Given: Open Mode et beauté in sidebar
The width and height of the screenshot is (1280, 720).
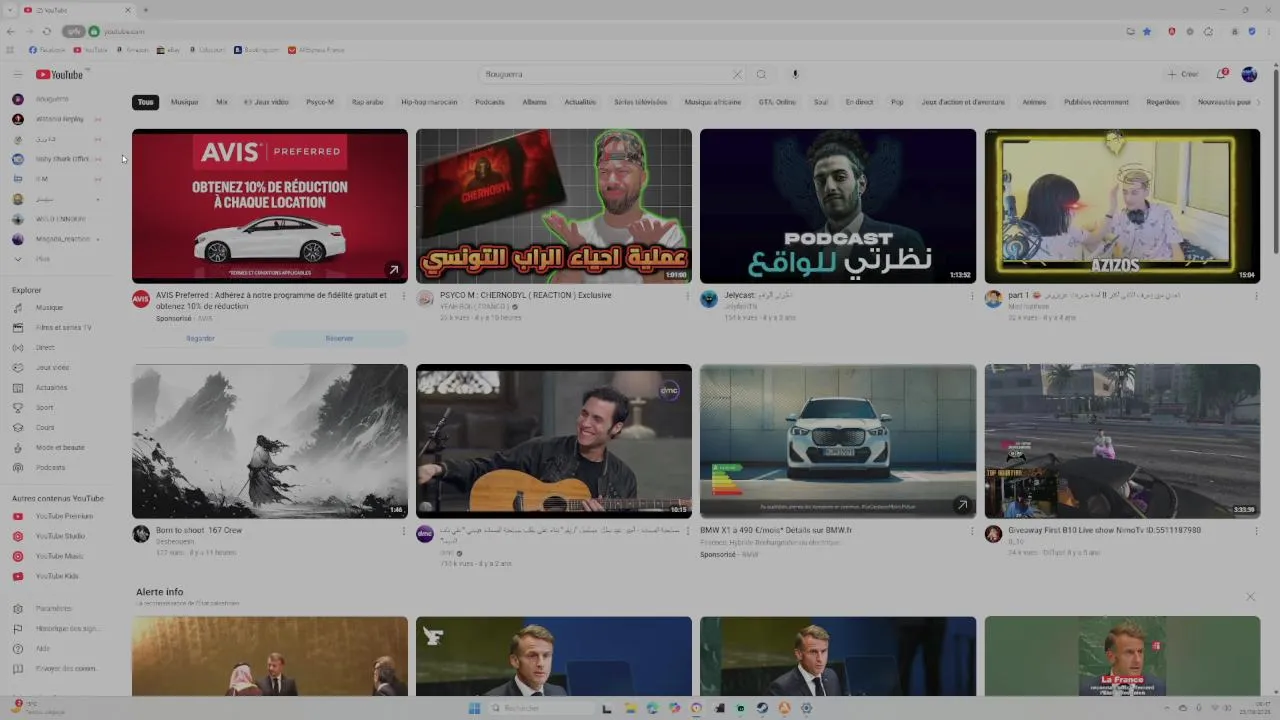Looking at the screenshot, I should (x=60, y=448).
